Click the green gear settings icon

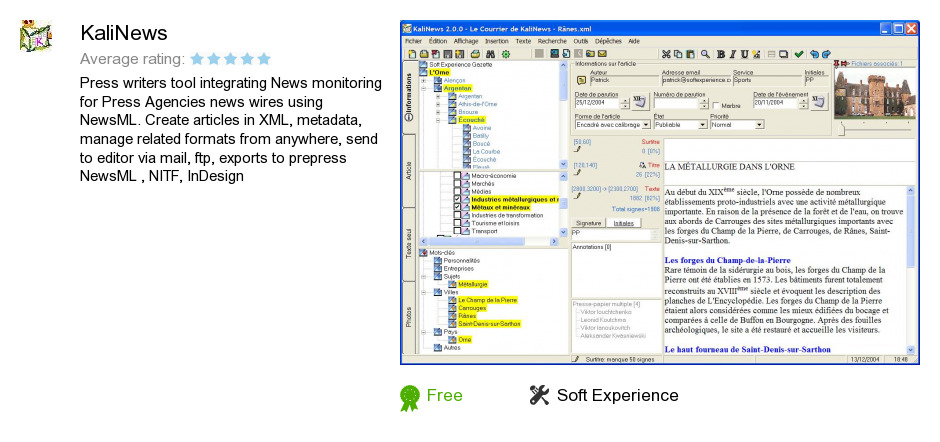click(x=505, y=54)
